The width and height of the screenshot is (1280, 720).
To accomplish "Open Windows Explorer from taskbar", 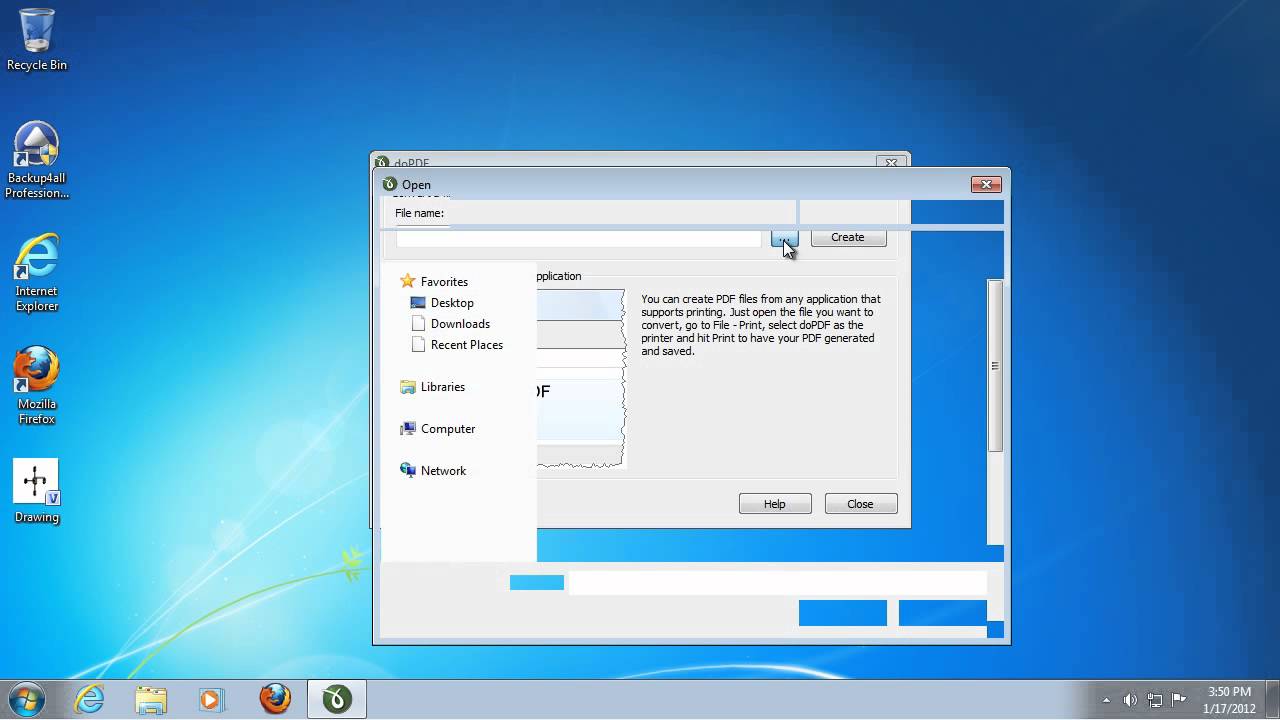I will [151, 699].
